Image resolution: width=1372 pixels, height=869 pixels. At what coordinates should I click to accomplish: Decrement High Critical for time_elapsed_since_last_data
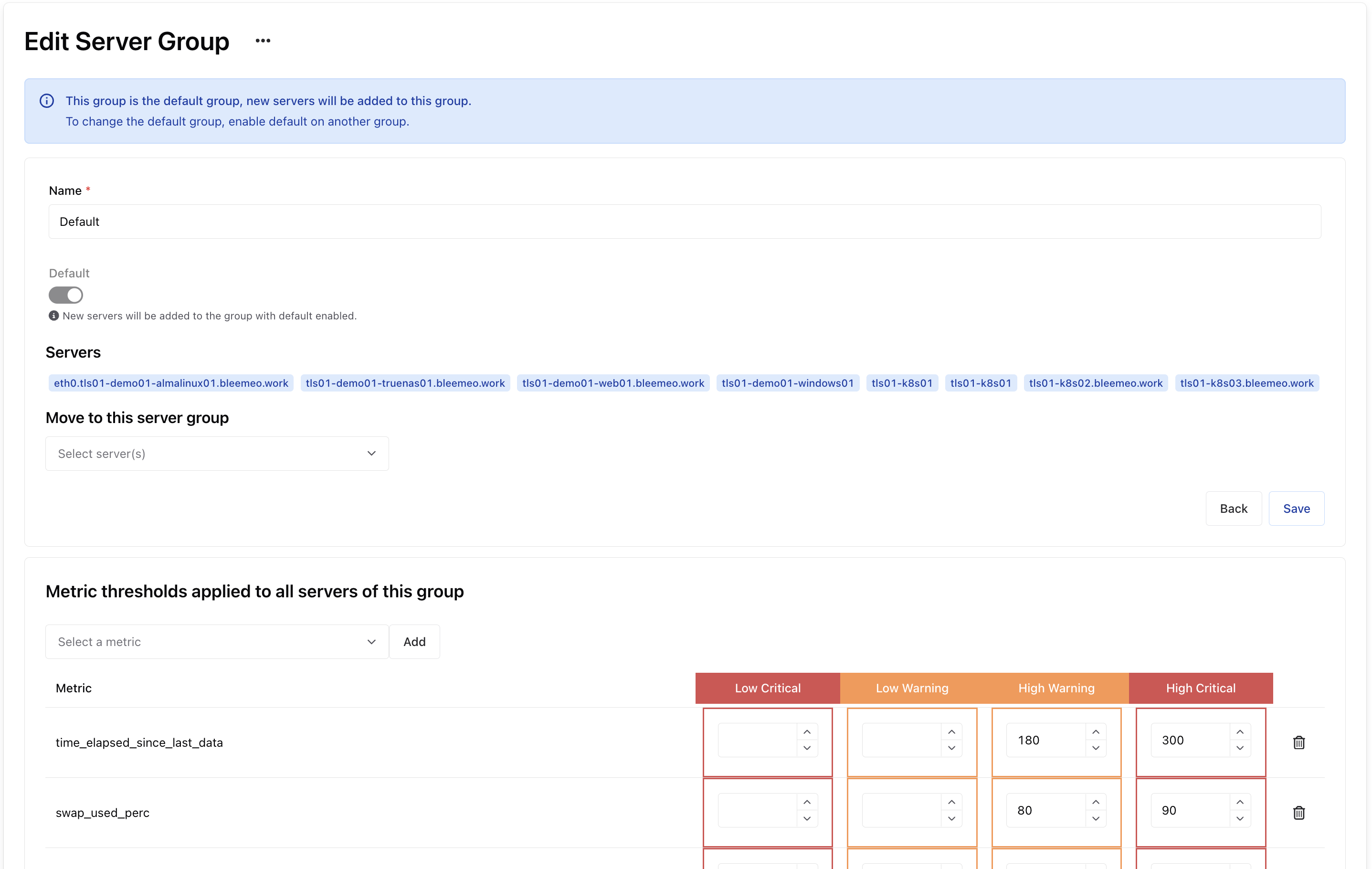pos(1240,748)
